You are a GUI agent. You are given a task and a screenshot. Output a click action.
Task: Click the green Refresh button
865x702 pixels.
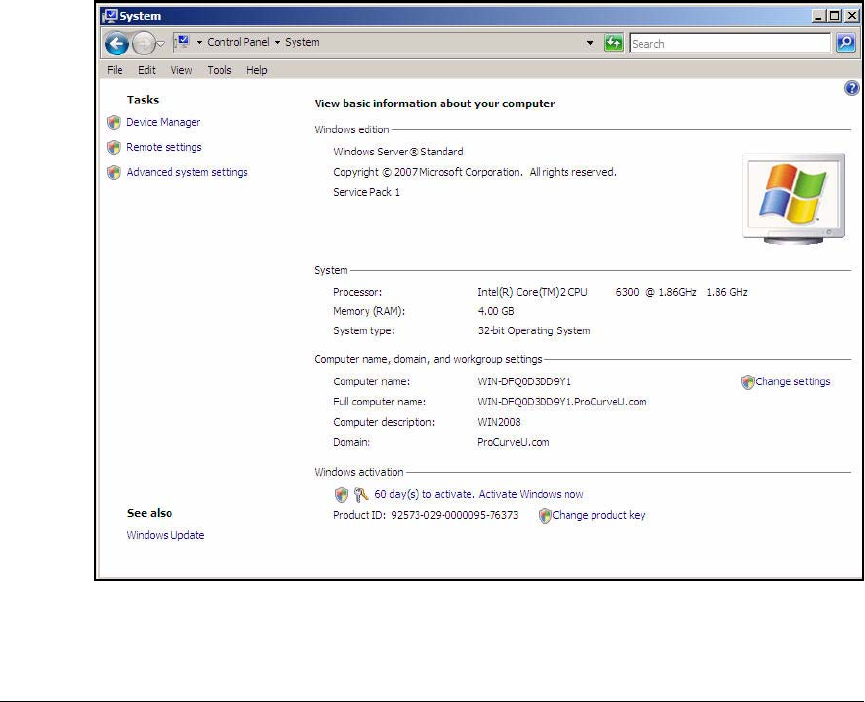pos(613,43)
